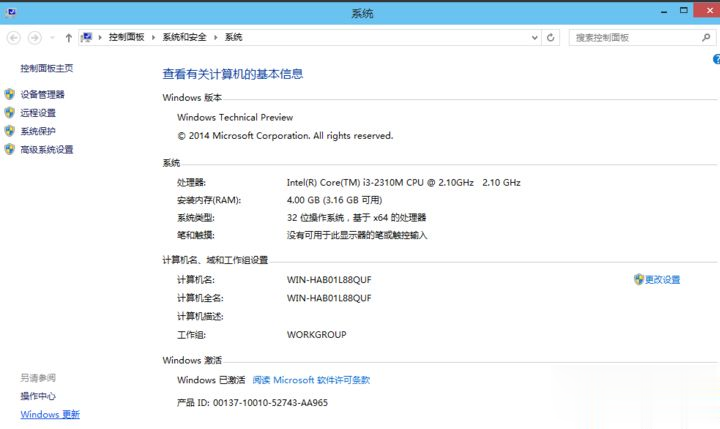Click the shield icon beside 远程设置
The image size is (720, 429).
pyautogui.click(x=10, y=113)
